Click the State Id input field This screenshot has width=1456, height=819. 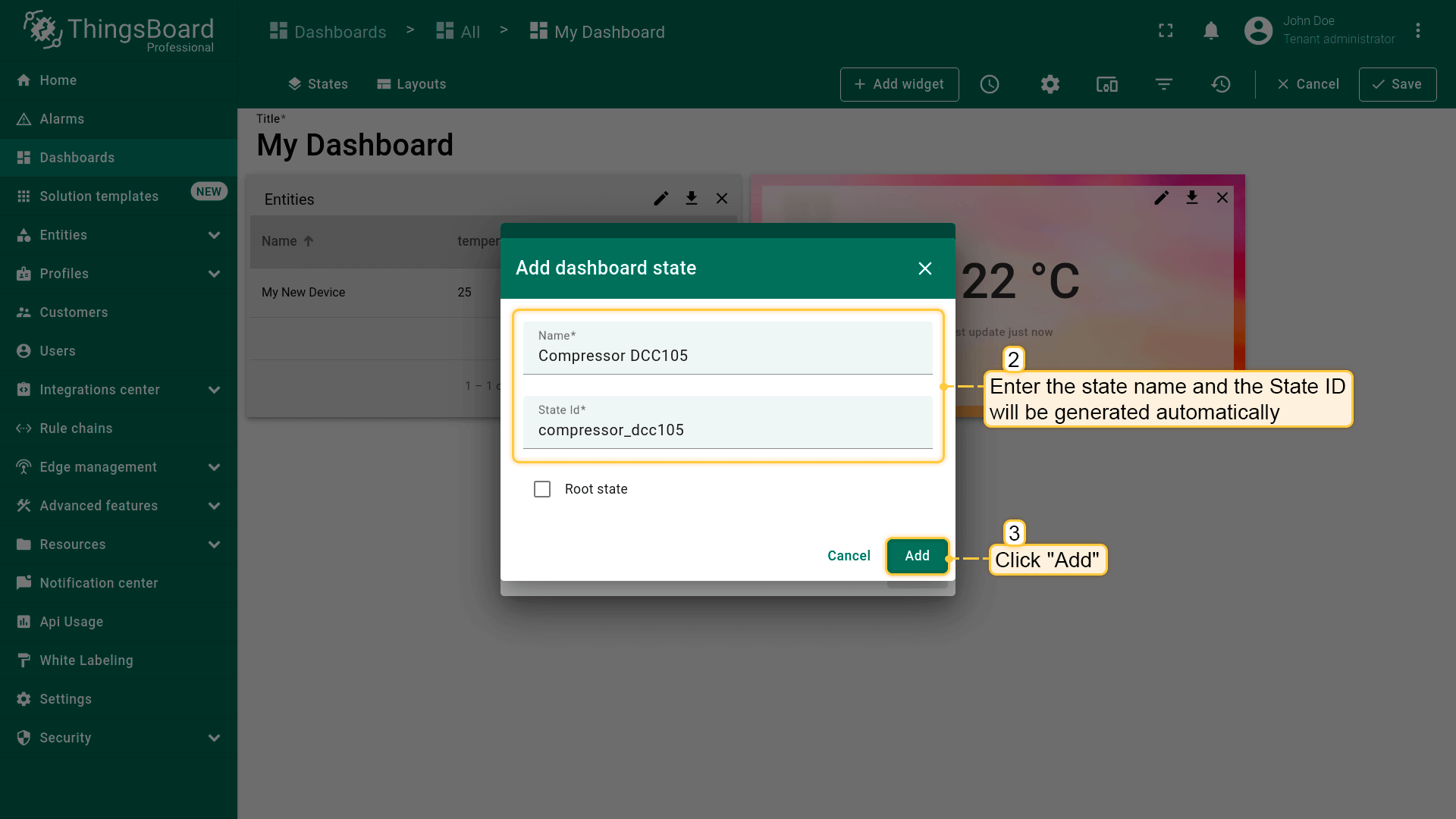726,430
